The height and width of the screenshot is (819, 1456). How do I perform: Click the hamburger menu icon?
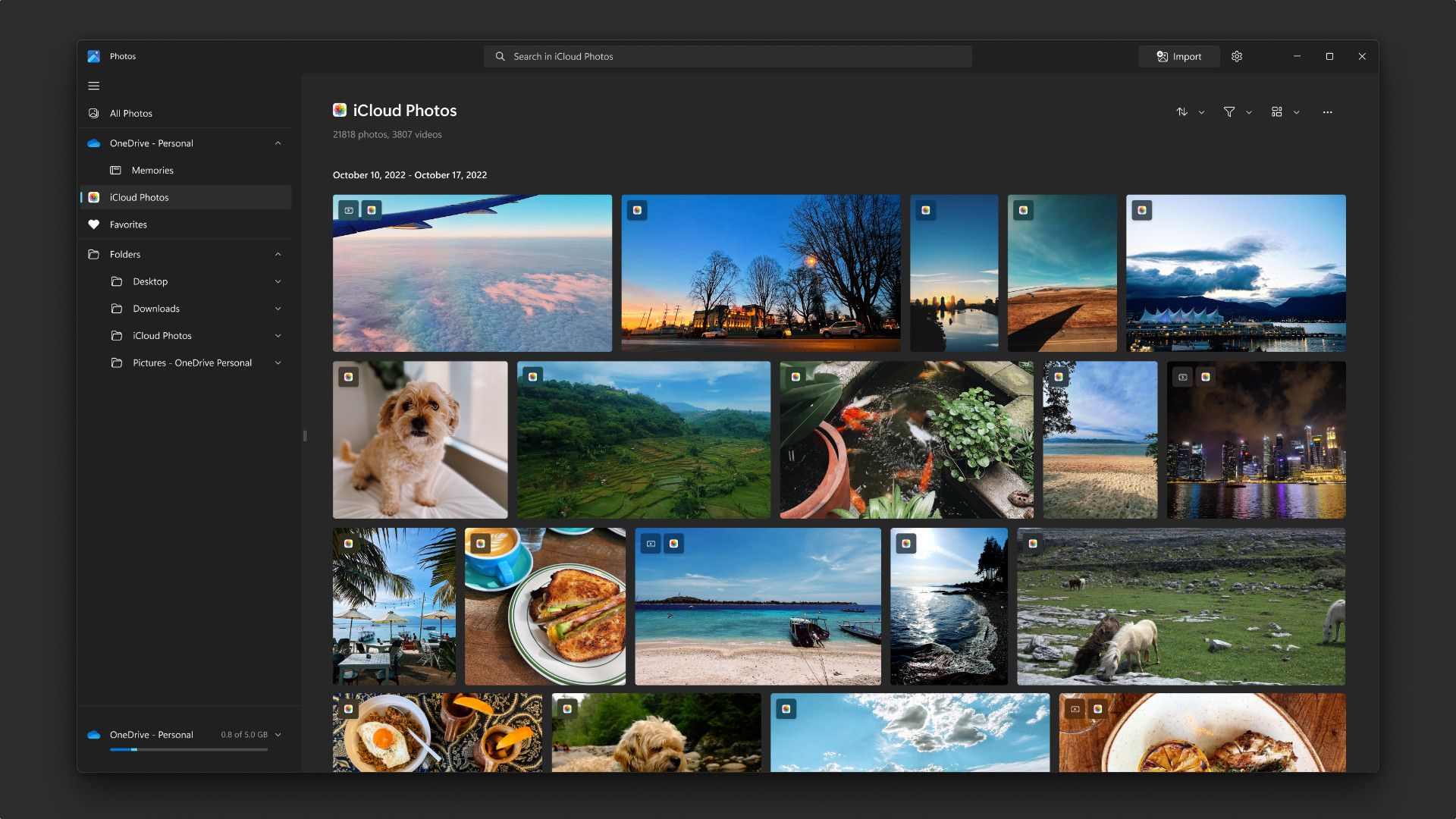[x=93, y=85]
